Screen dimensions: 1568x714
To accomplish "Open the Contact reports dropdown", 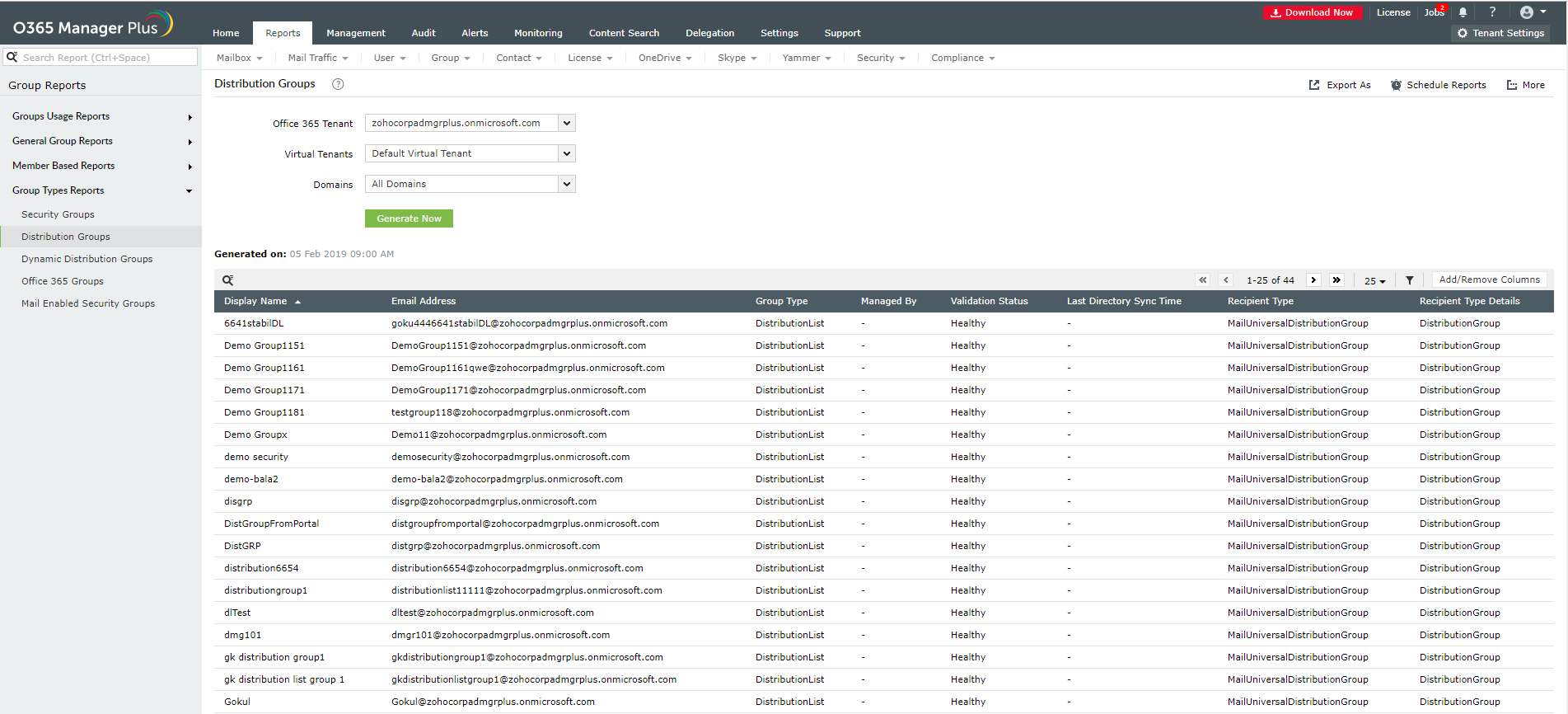I will [x=519, y=58].
